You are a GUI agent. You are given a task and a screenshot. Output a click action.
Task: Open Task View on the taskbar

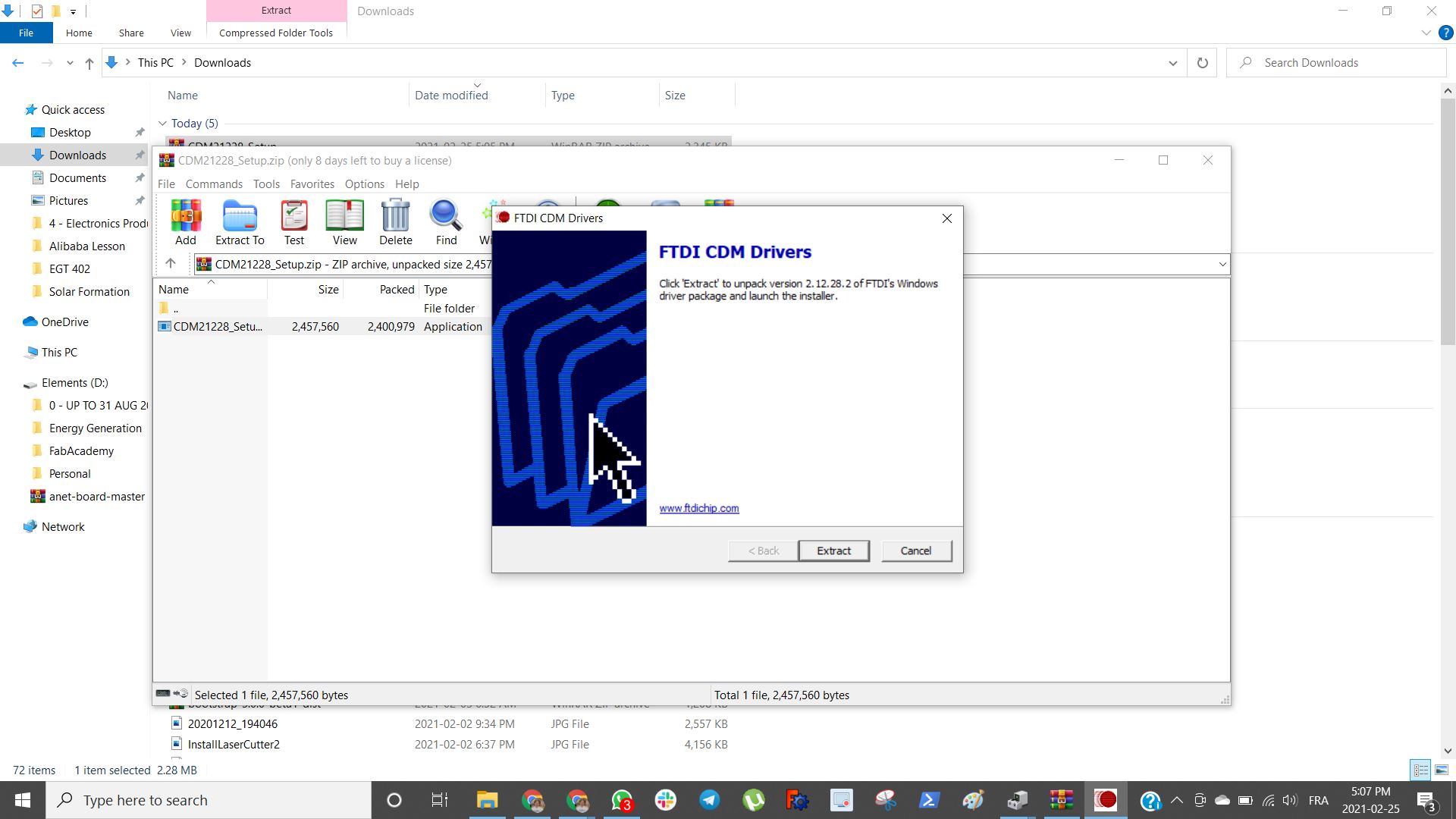(x=439, y=800)
